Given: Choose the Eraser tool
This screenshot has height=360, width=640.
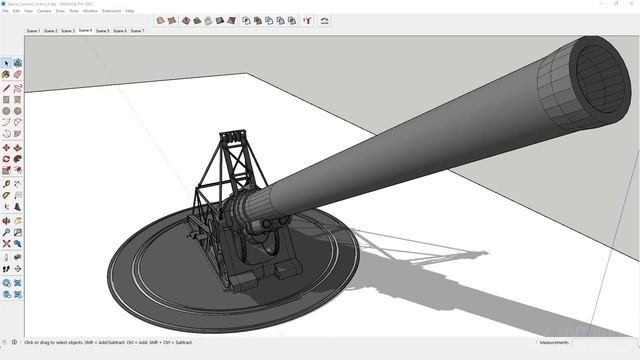Looking at the screenshot, I should pos(18,74).
